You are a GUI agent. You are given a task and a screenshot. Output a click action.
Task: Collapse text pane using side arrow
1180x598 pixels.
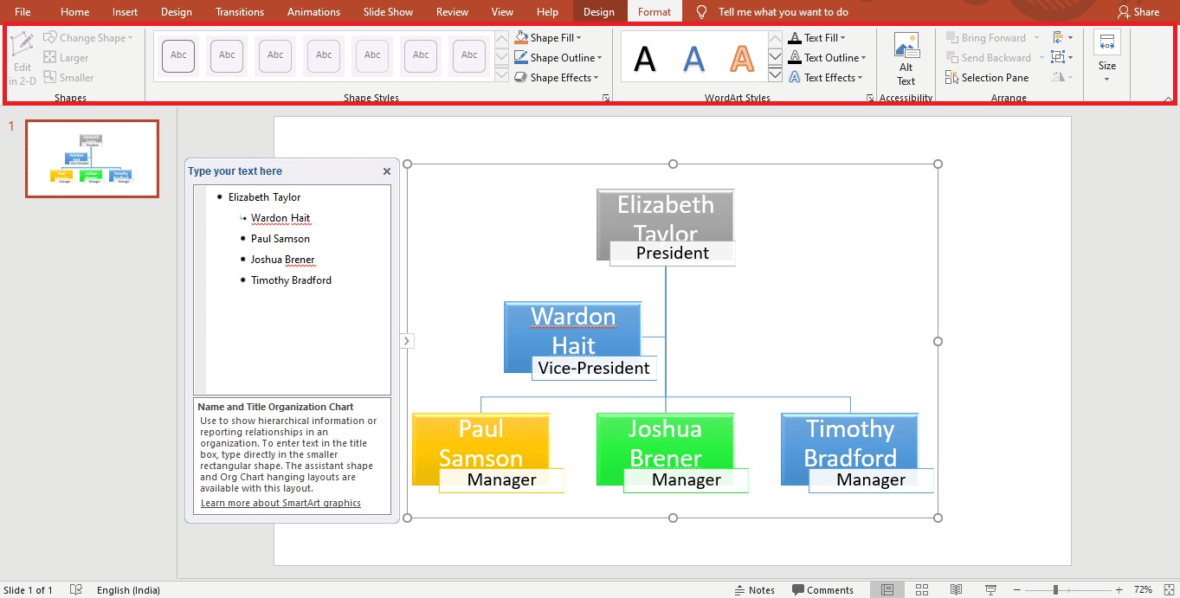(x=406, y=341)
